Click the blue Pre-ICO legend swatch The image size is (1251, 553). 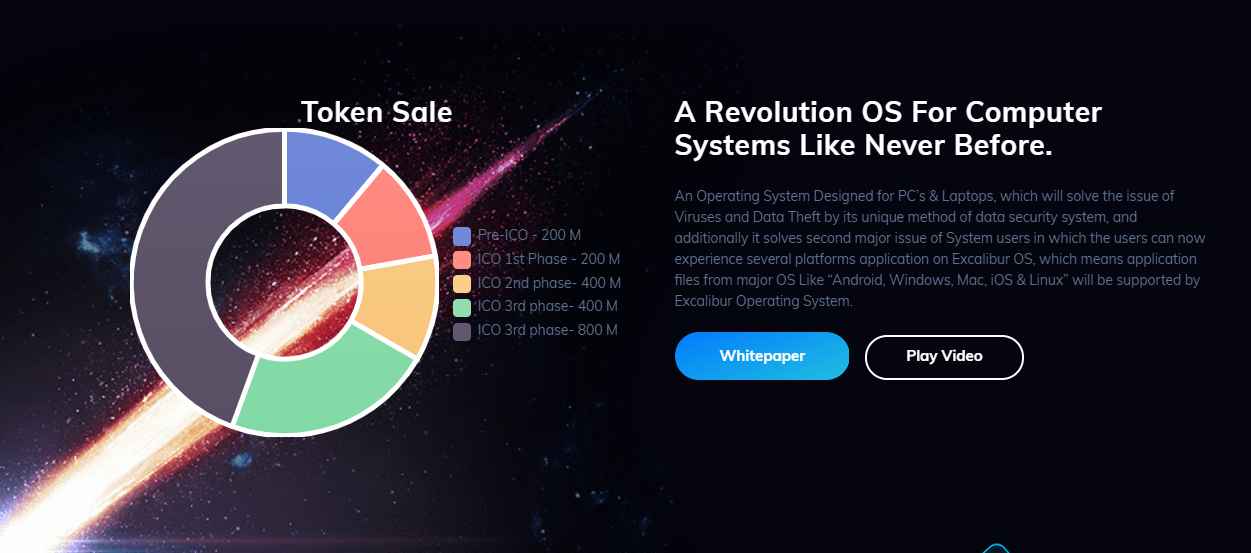click(462, 236)
